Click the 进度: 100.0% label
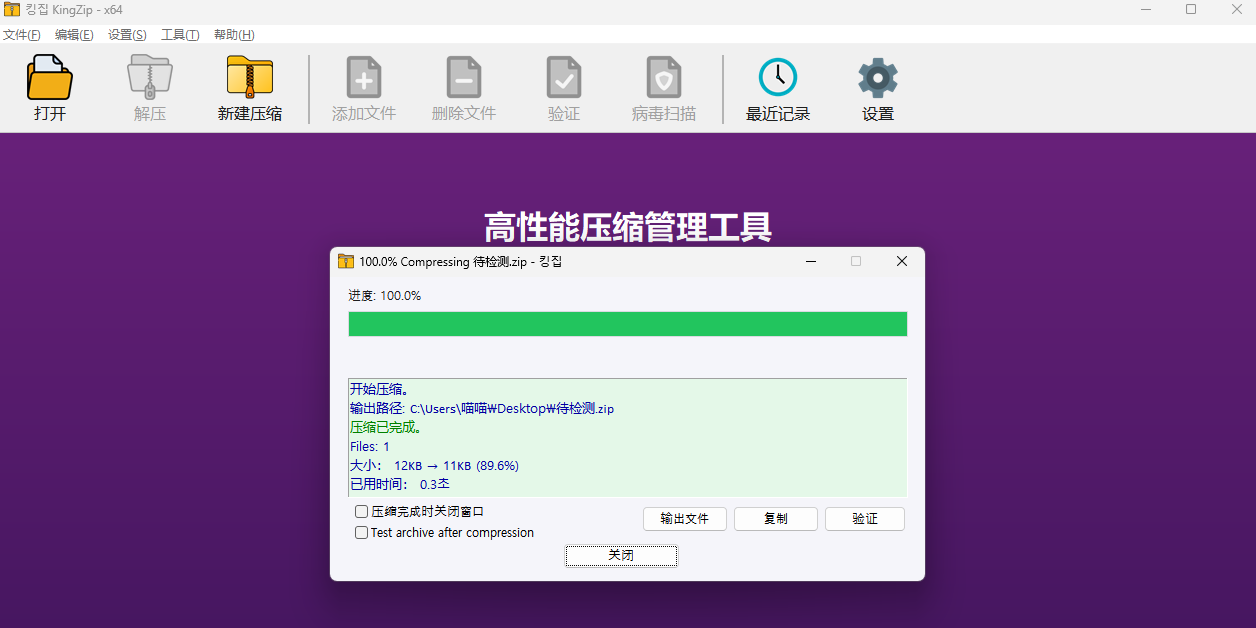 tap(385, 296)
